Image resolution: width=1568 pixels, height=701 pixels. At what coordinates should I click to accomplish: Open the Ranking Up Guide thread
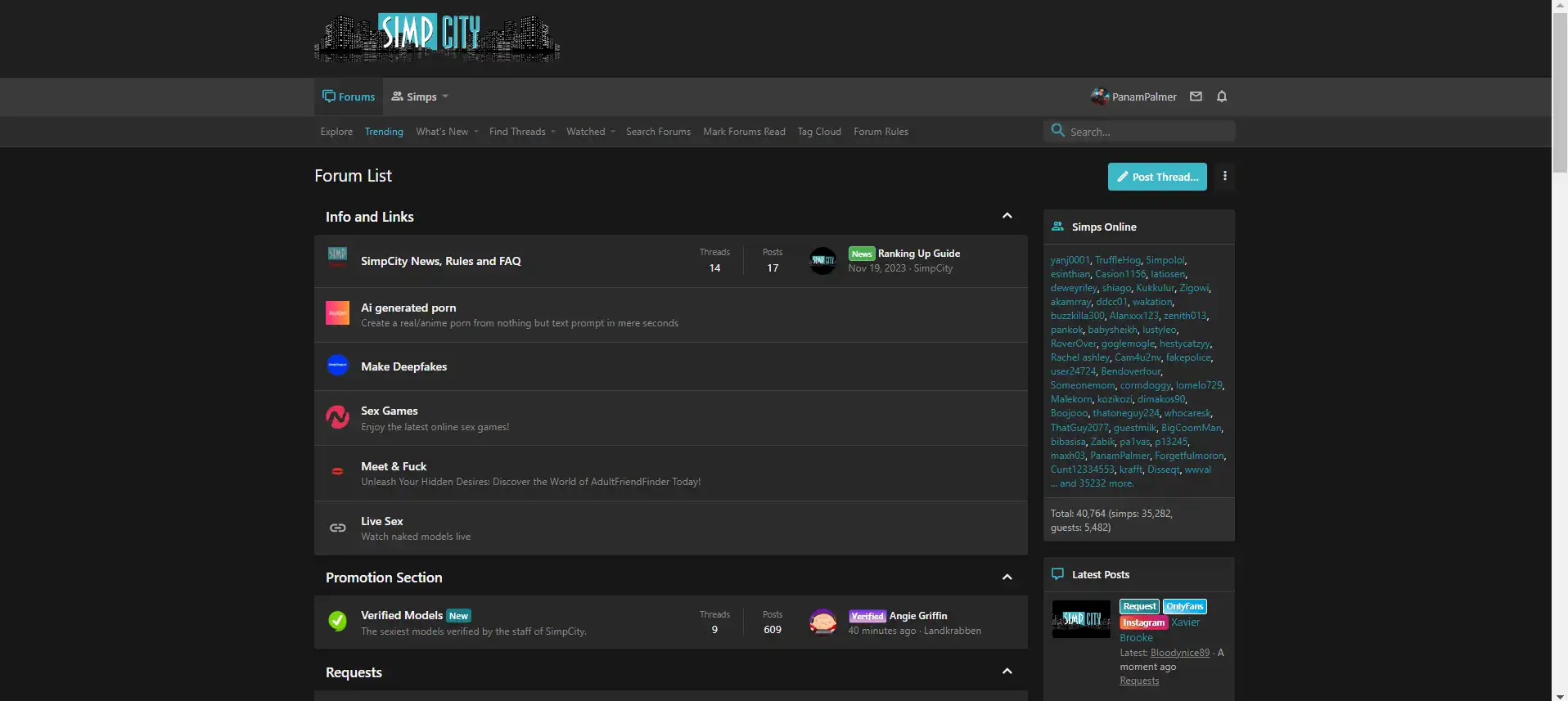point(919,254)
